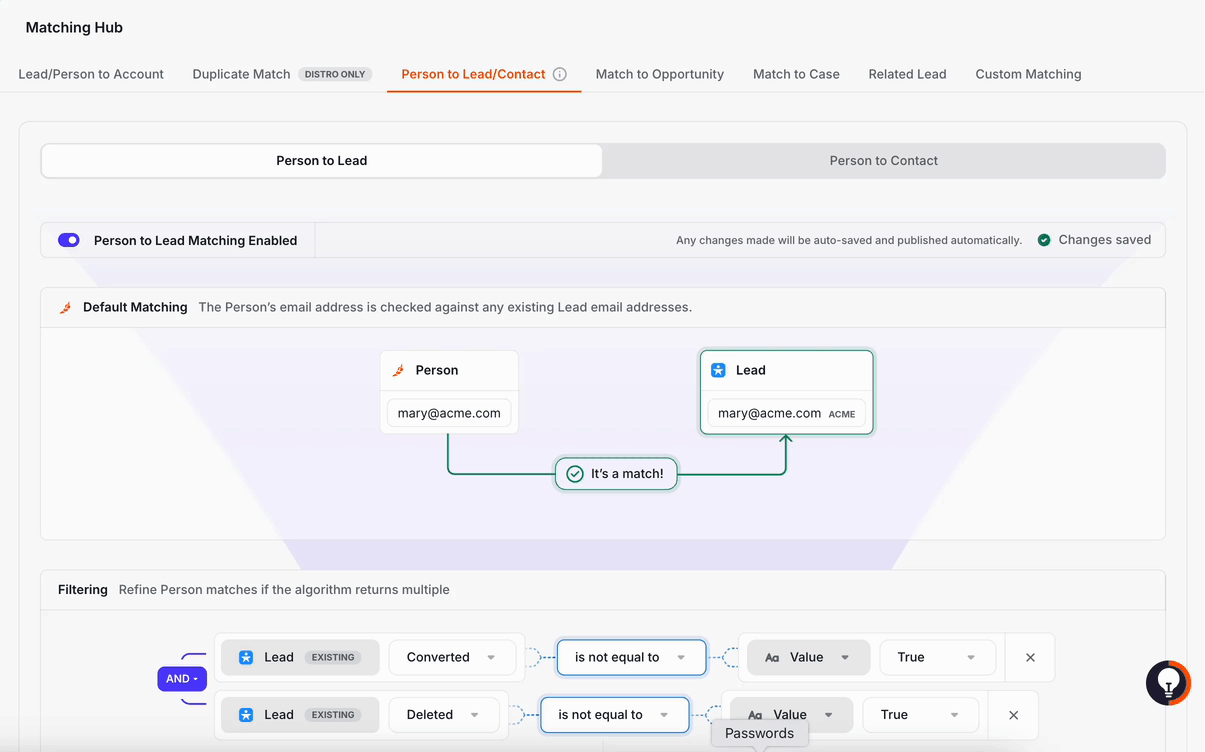
Task: Click the Aa value-type icon in the Deleted row
Action: (x=755, y=715)
